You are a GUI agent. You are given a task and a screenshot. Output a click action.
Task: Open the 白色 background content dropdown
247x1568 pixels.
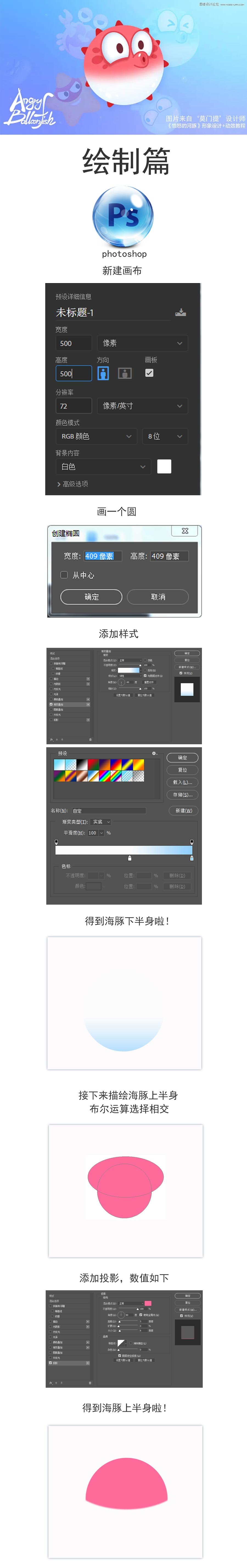pyautogui.click(x=103, y=467)
